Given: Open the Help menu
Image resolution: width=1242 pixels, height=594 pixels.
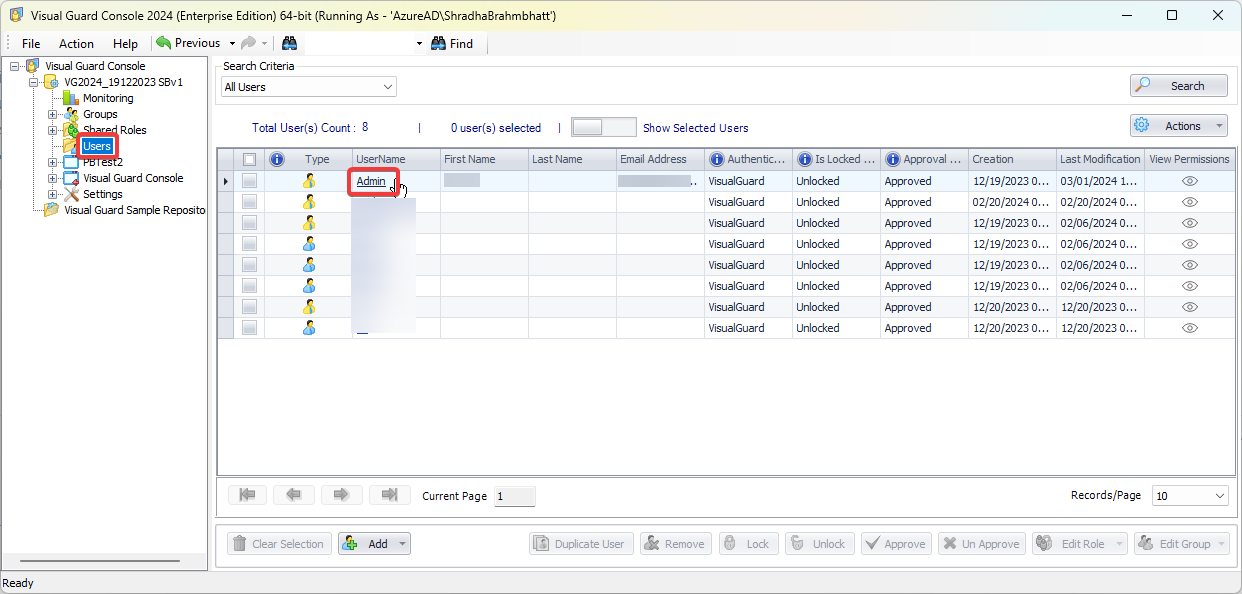Looking at the screenshot, I should pyautogui.click(x=125, y=43).
